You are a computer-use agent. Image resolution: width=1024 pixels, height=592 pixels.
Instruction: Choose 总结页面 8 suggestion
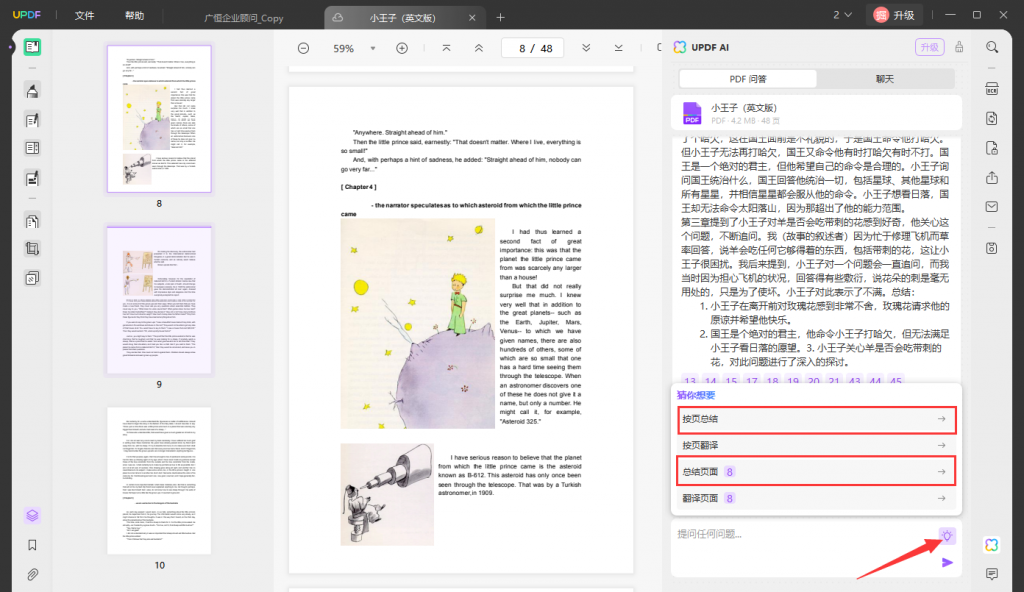click(x=816, y=472)
